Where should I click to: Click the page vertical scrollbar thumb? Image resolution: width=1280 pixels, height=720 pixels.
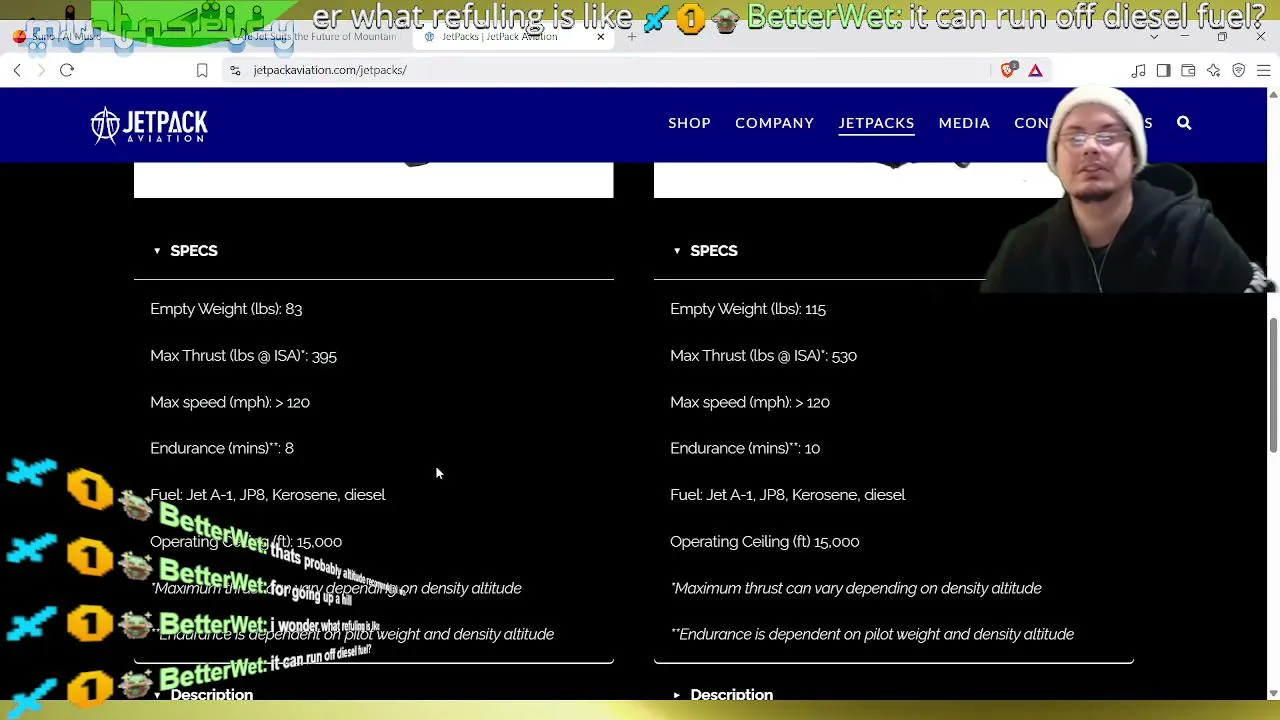tap(1273, 385)
